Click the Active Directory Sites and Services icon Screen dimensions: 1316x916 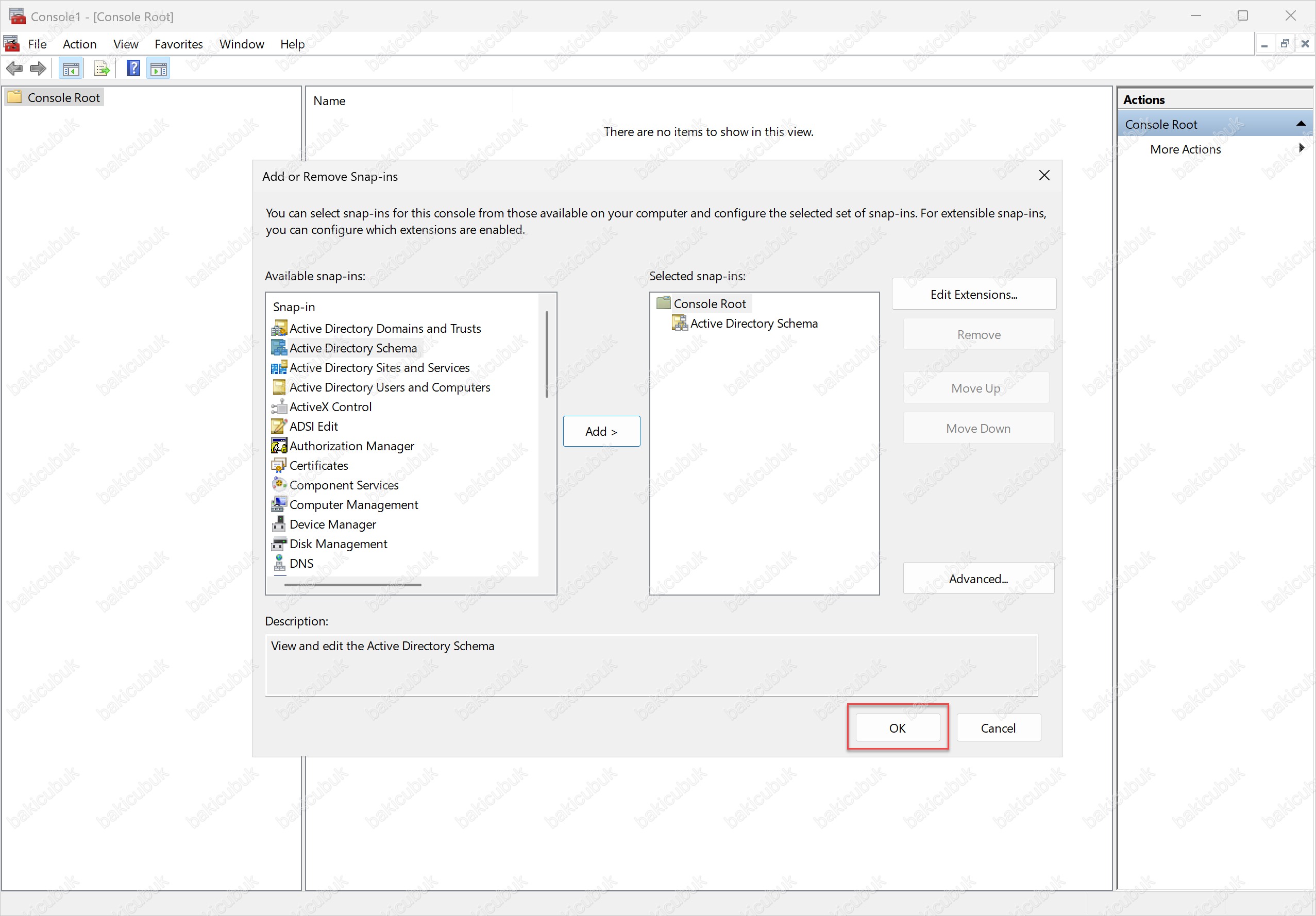pyautogui.click(x=279, y=367)
